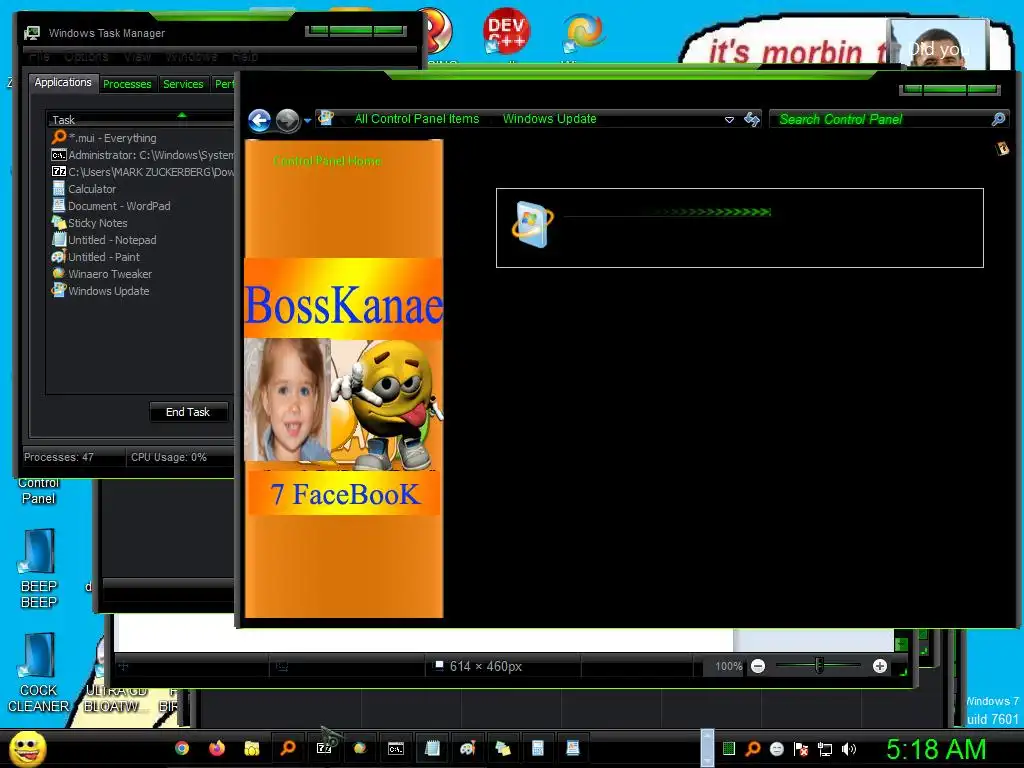The height and width of the screenshot is (768, 1024).
Task: Go back in the Windows Update window
Action: pos(259,120)
